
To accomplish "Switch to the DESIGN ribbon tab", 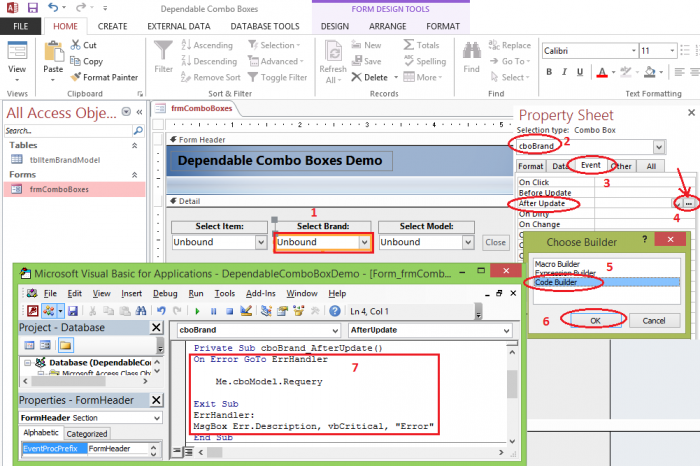I will (335, 26).
